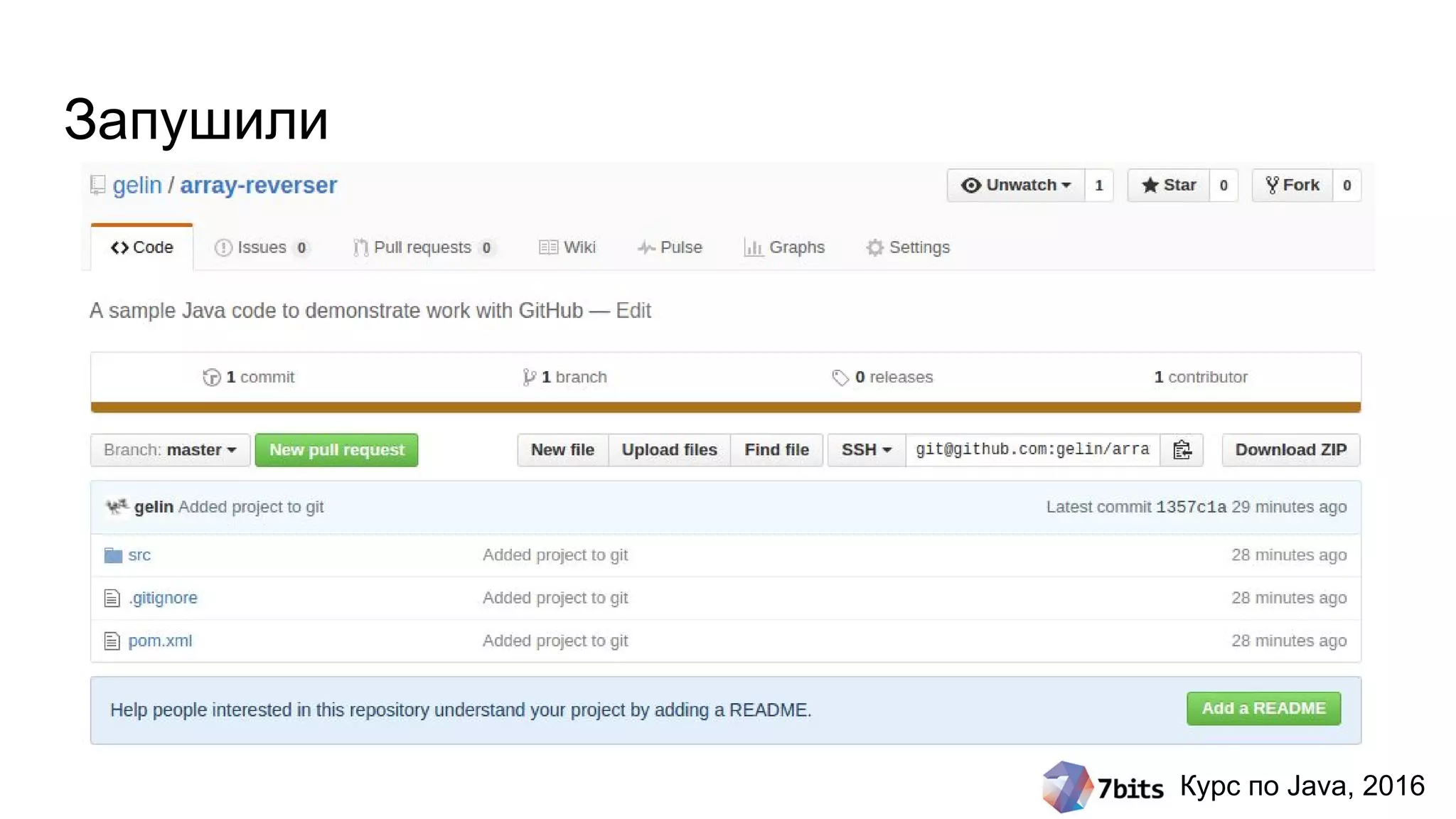Click the Settings gear icon
Image resolution: width=1456 pixels, height=819 pixels.
[x=874, y=247]
